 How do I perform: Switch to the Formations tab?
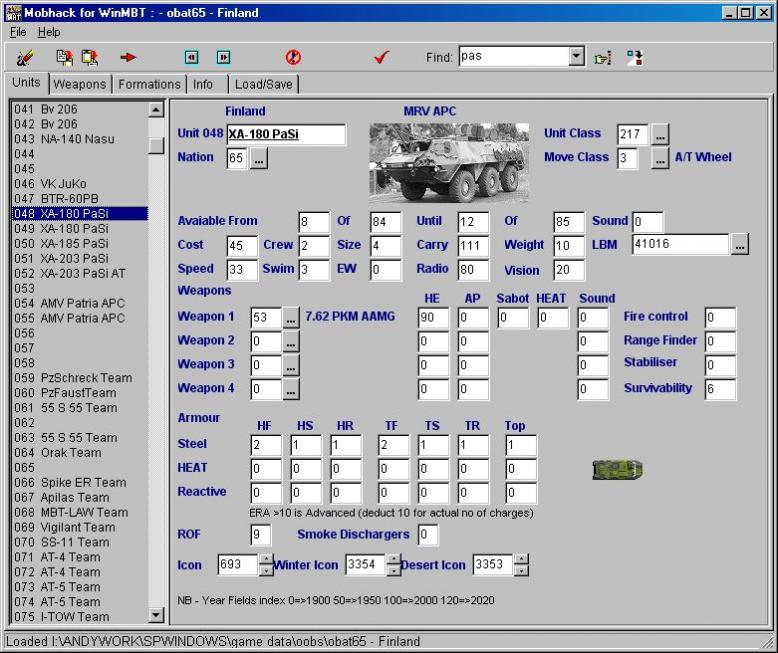click(x=149, y=84)
